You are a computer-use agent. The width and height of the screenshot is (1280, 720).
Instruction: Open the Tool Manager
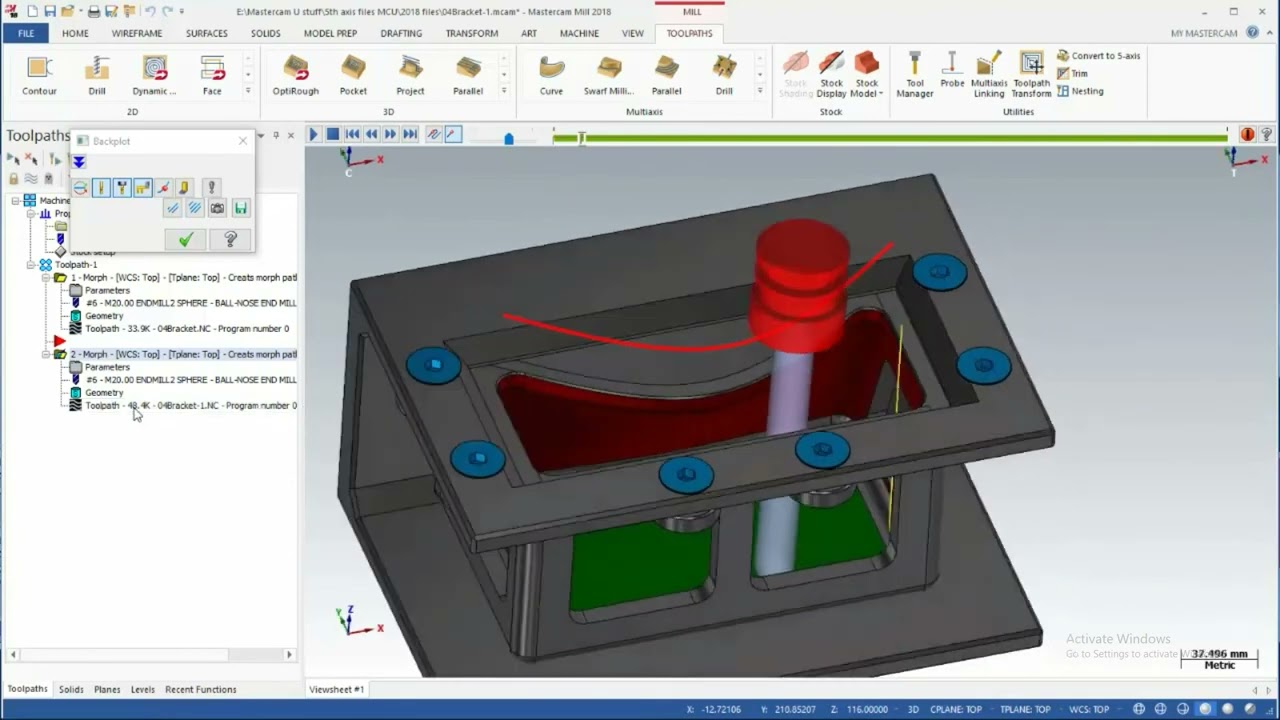[x=914, y=76]
